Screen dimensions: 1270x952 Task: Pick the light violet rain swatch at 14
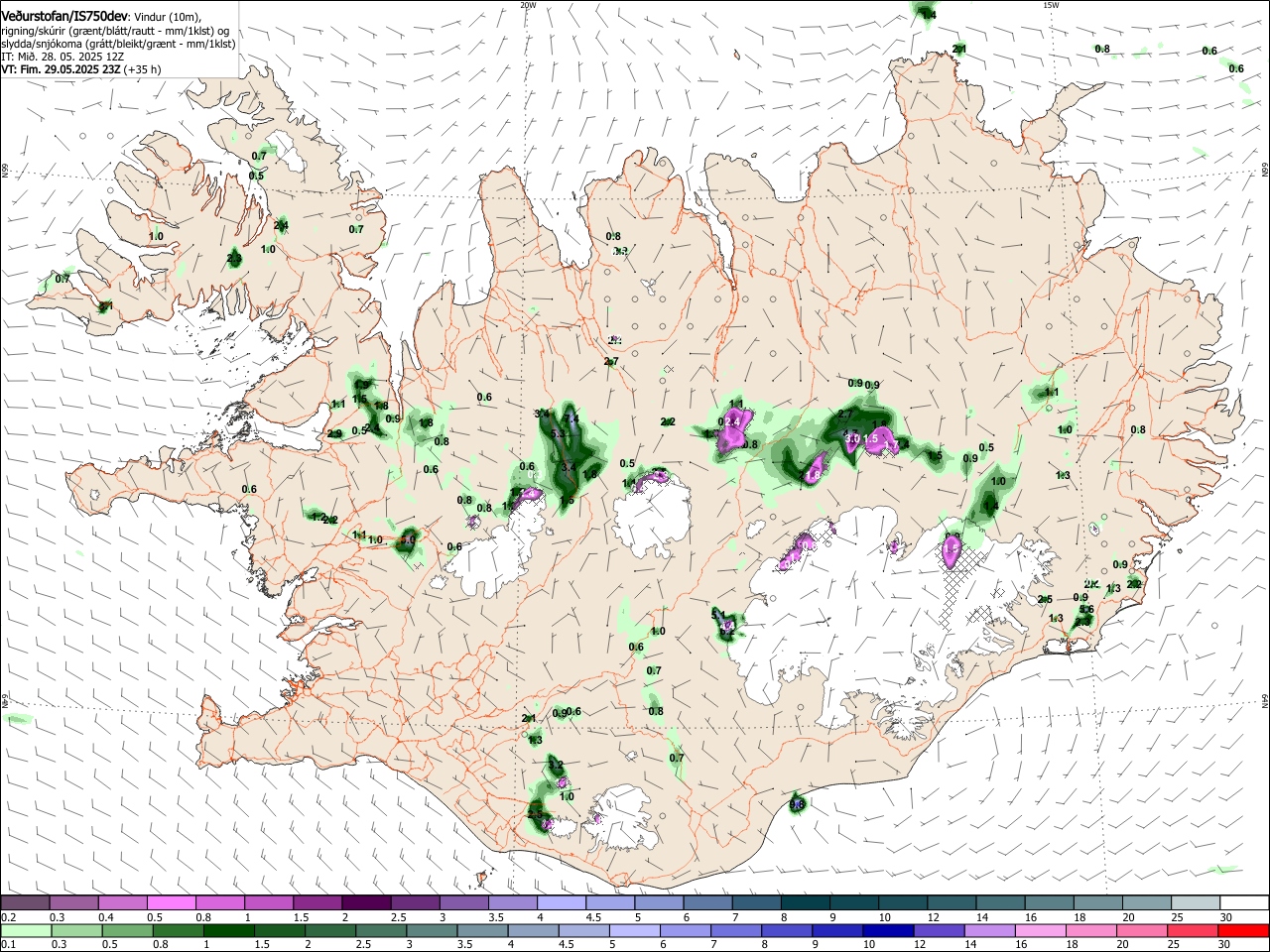click(x=989, y=930)
